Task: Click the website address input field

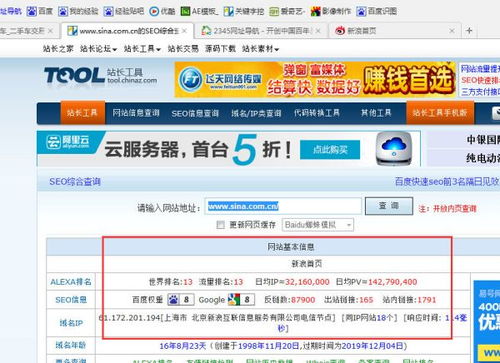Action: click(283, 206)
